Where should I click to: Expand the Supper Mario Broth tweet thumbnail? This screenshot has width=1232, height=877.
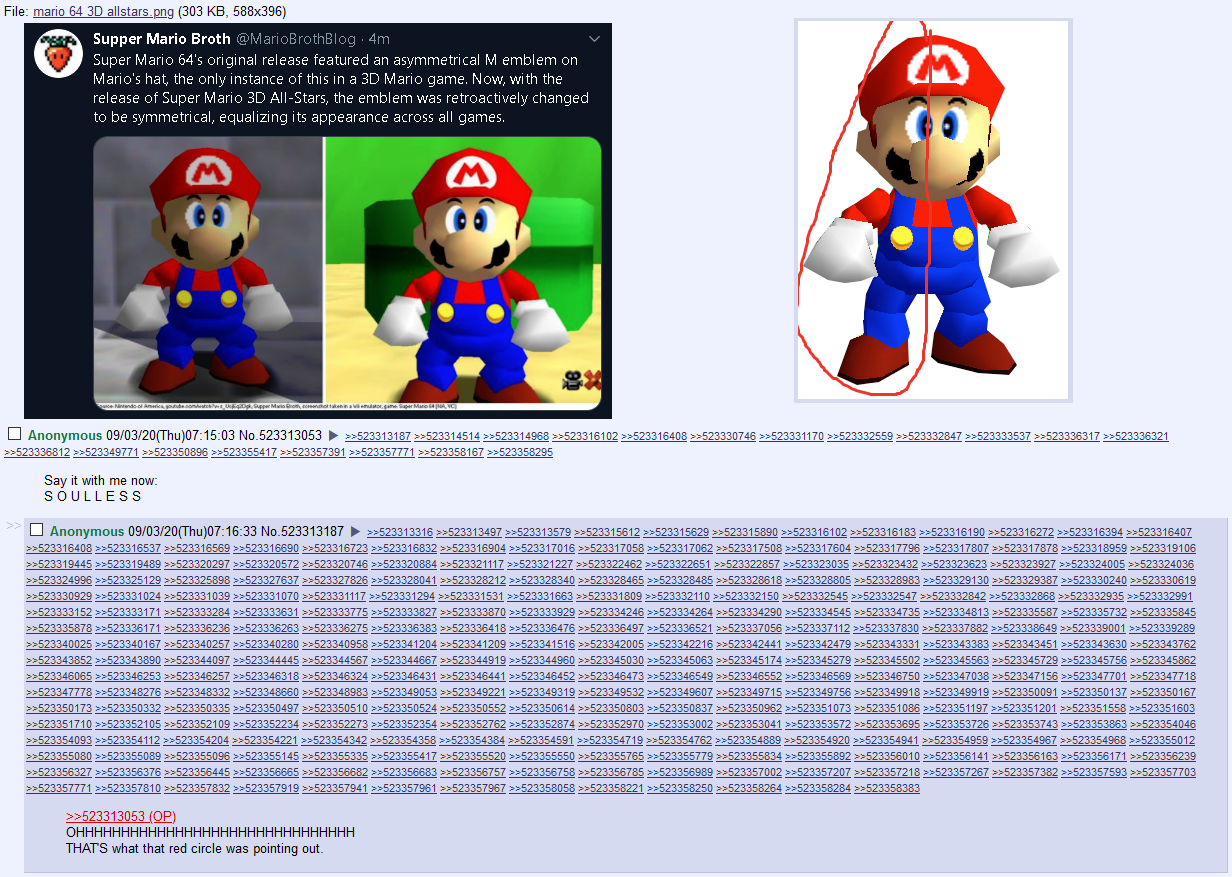point(318,220)
